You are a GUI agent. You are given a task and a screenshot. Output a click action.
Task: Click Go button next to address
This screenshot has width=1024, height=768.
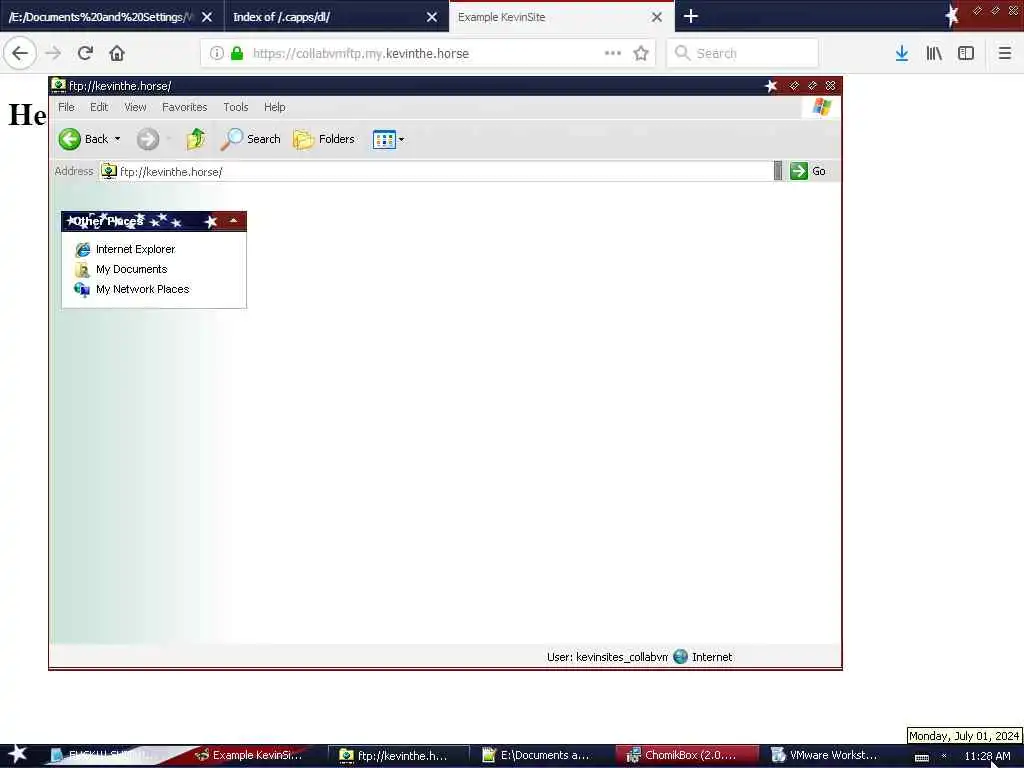808,171
